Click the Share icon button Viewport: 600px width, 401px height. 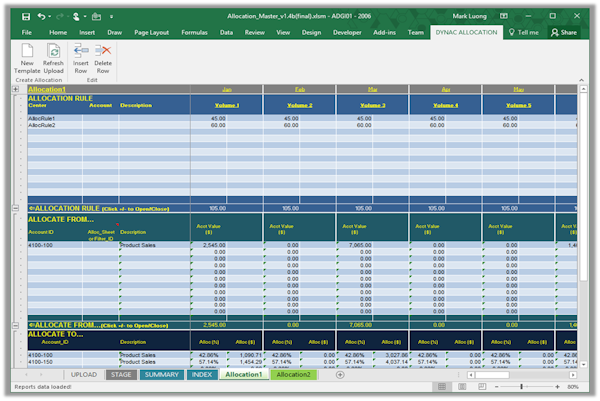point(563,32)
